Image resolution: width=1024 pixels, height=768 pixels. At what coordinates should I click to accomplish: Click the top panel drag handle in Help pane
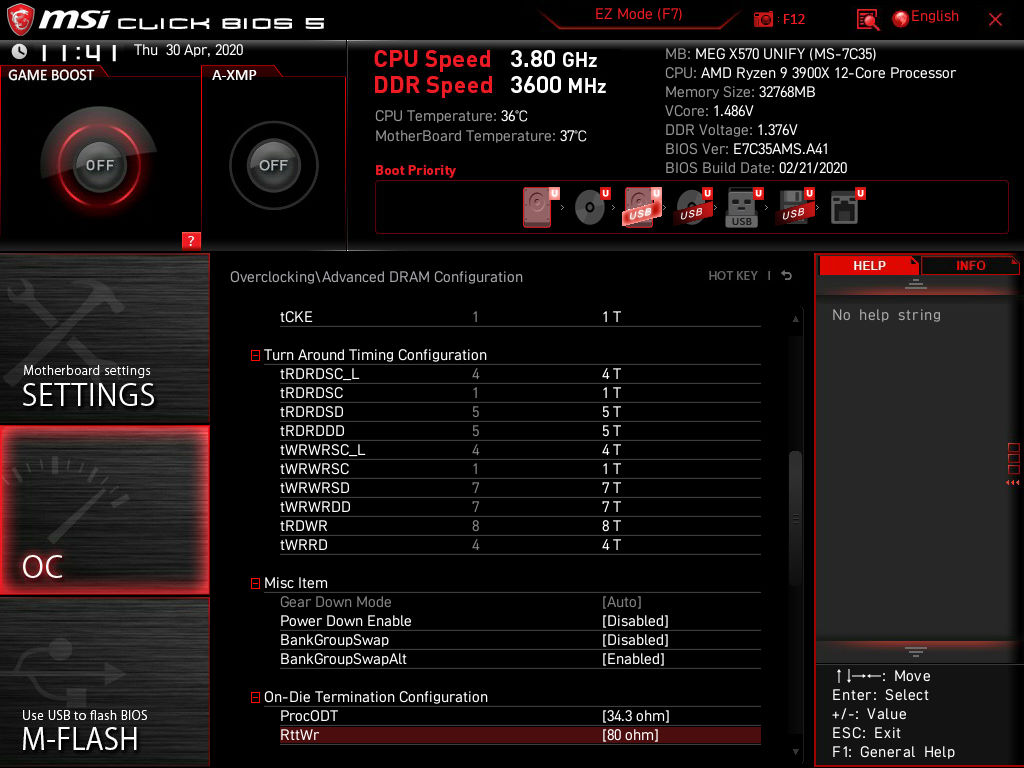click(x=916, y=284)
